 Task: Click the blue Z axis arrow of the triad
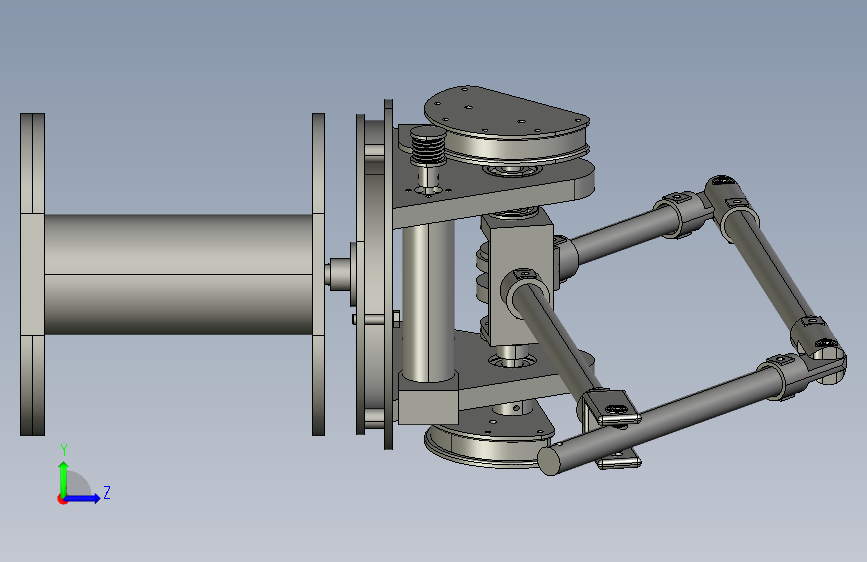click(x=83, y=498)
